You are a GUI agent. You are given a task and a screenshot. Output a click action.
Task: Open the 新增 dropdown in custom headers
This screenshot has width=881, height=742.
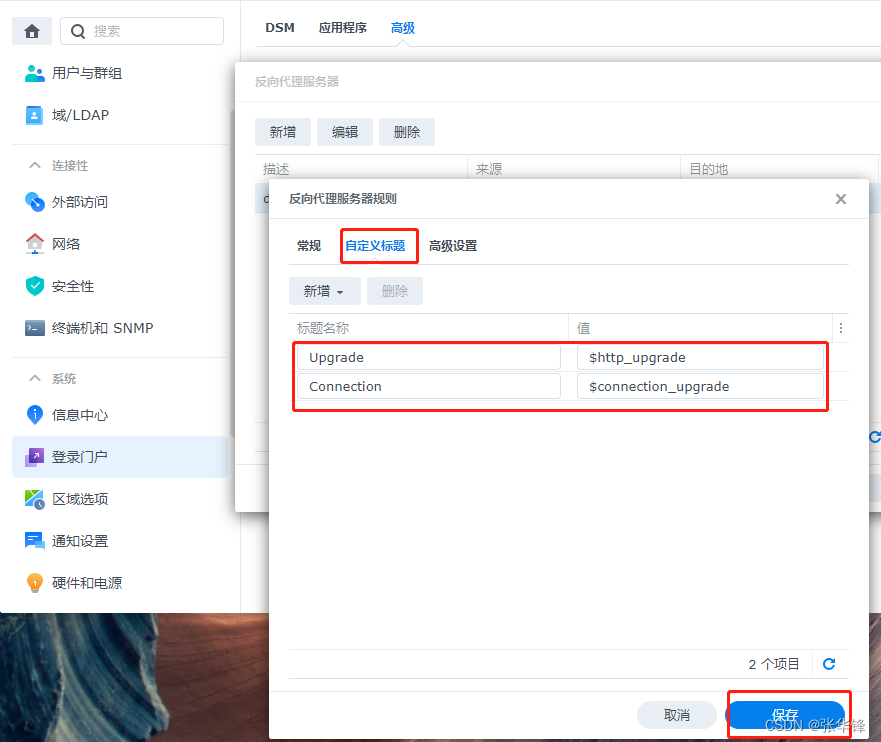pyautogui.click(x=325, y=291)
